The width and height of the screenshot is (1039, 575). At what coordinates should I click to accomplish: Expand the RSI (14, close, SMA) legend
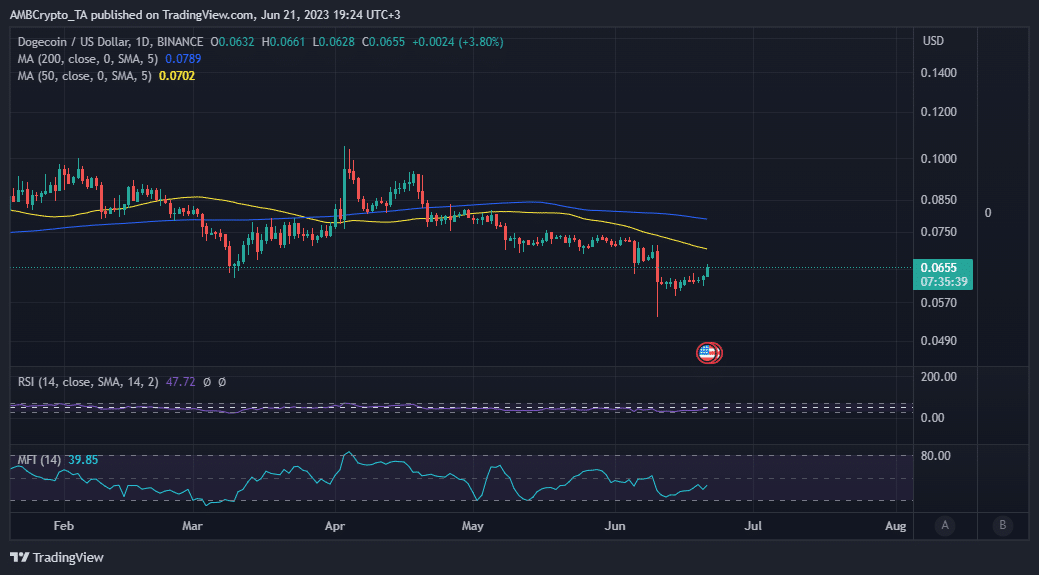click(88, 382)
